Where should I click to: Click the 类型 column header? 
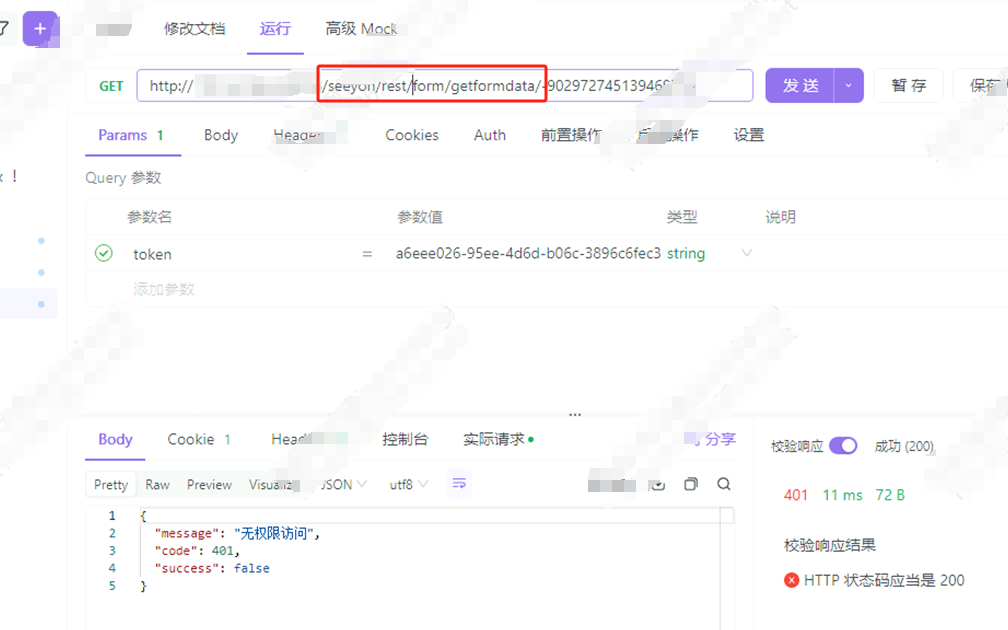tap(682, 217)
